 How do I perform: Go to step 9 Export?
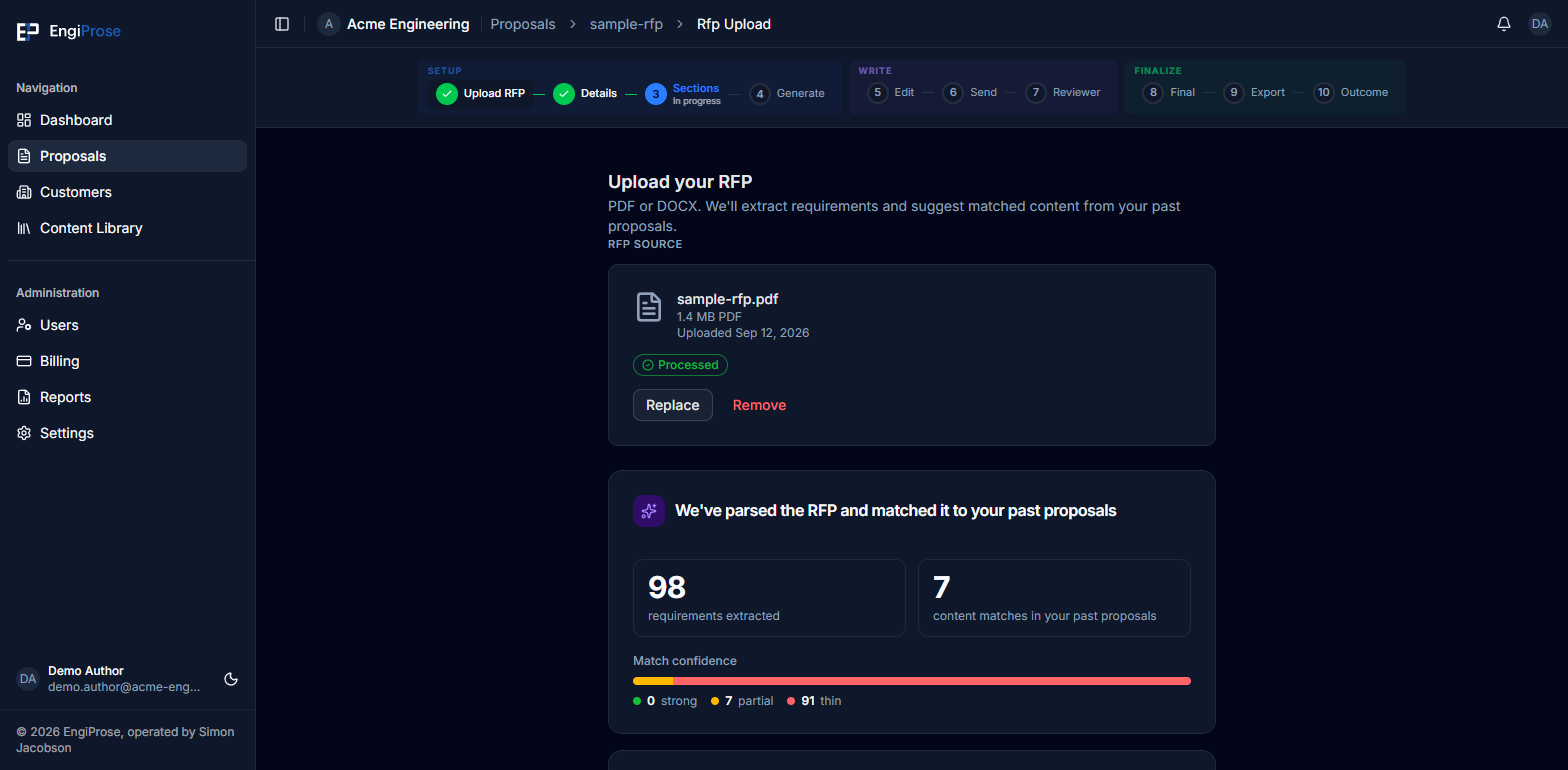click(1254, 93)
